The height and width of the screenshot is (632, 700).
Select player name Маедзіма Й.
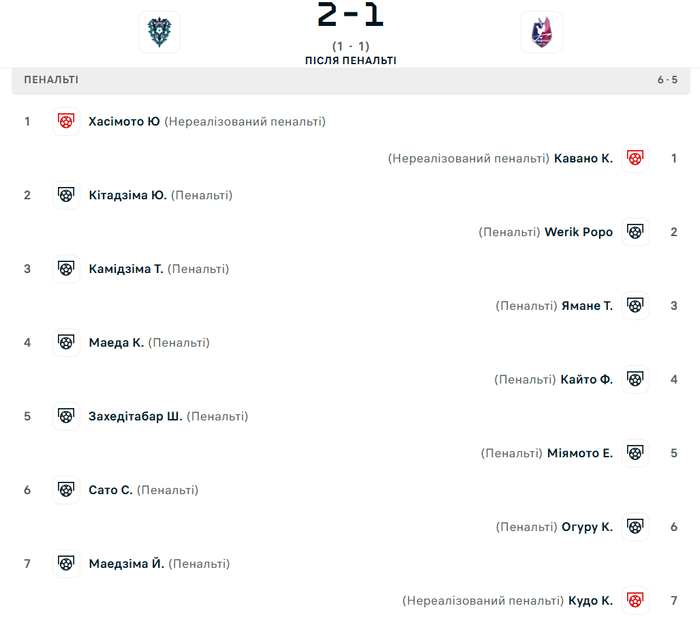point(126,564)
